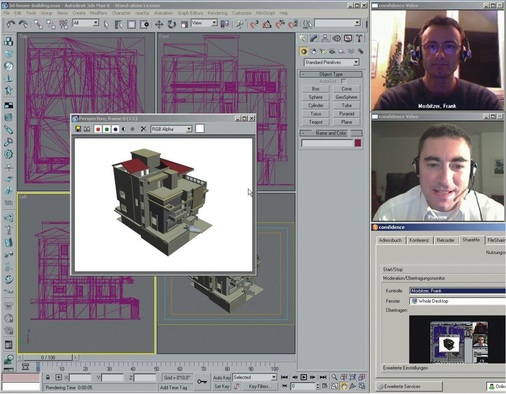Select the Shapes category icon

point(313,51)
